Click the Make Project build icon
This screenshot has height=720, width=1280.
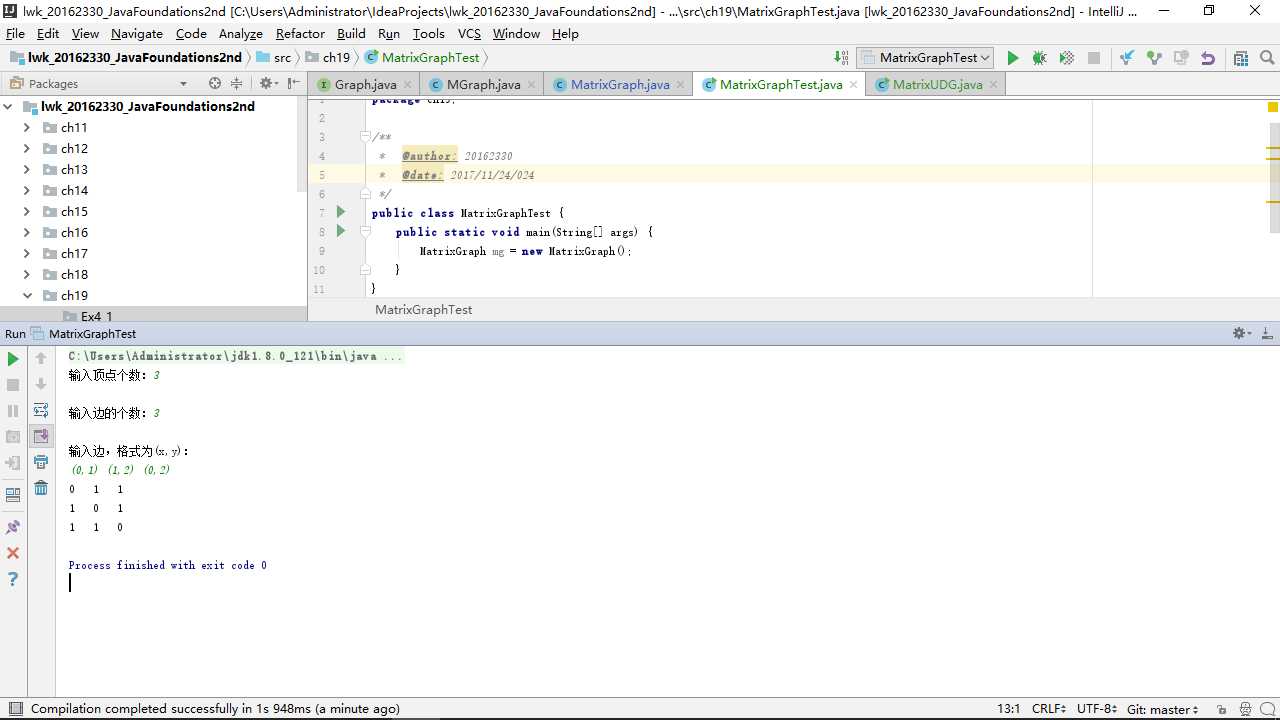(841, 58)
